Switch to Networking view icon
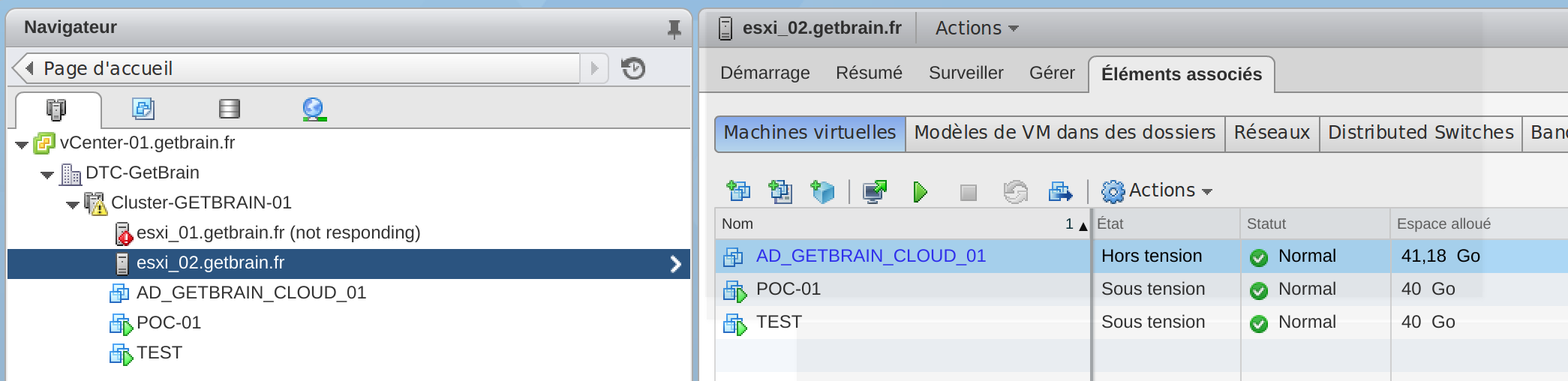This screenshot has width=1568, height=381. 314,109
